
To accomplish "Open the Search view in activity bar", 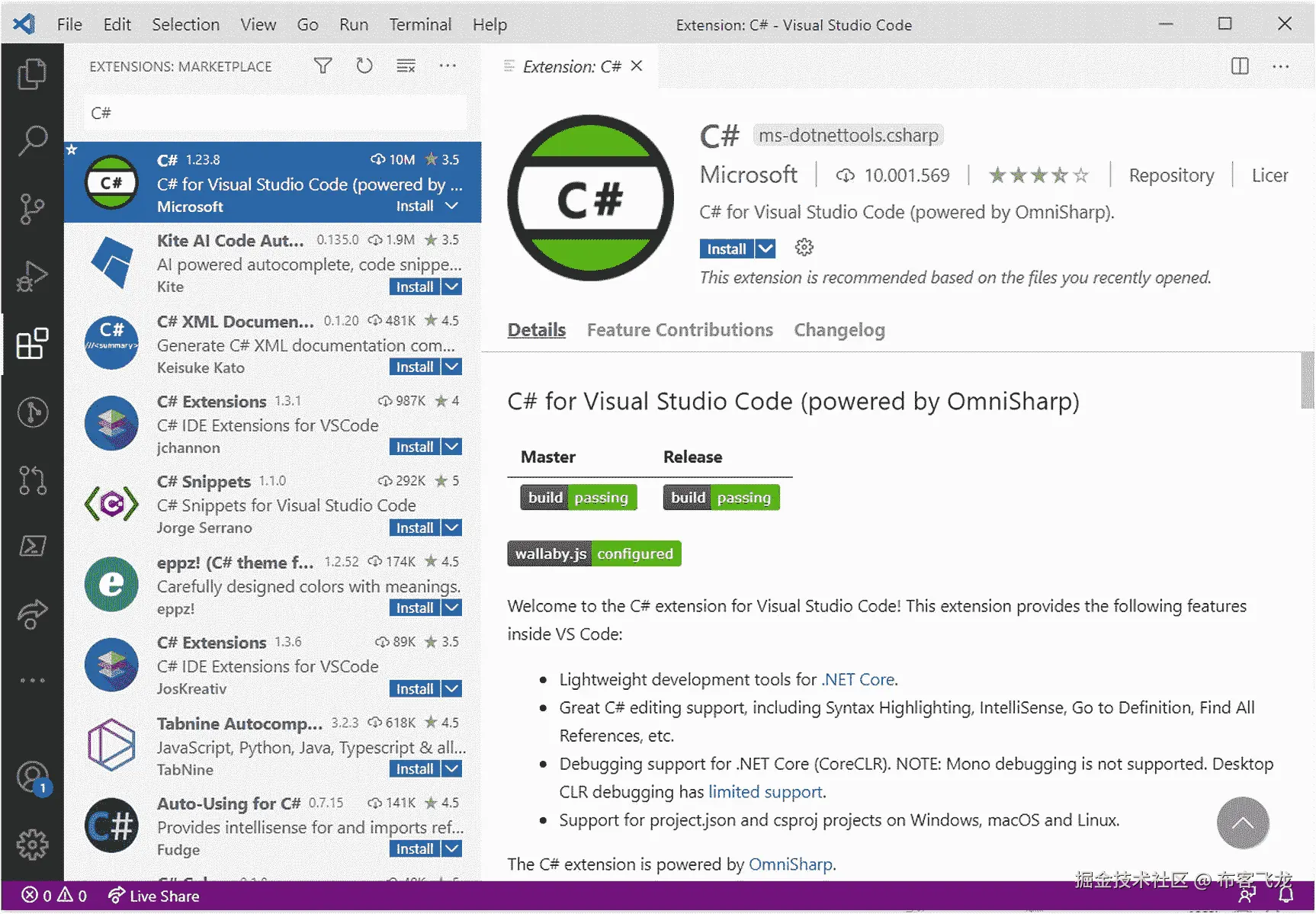I will tap(32, 140).
